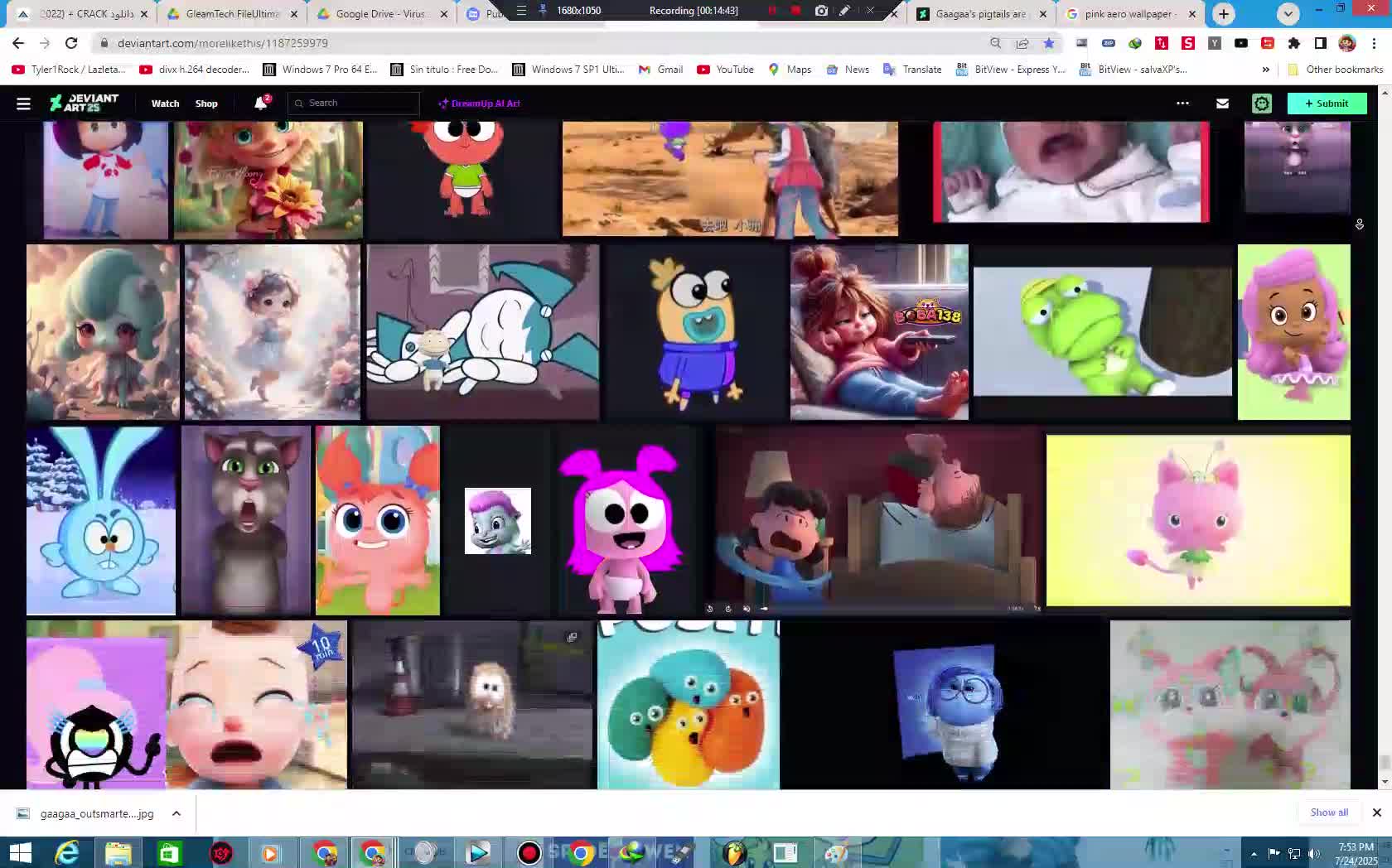
Task: Open the Watch menu item
Action: [165, 104]
